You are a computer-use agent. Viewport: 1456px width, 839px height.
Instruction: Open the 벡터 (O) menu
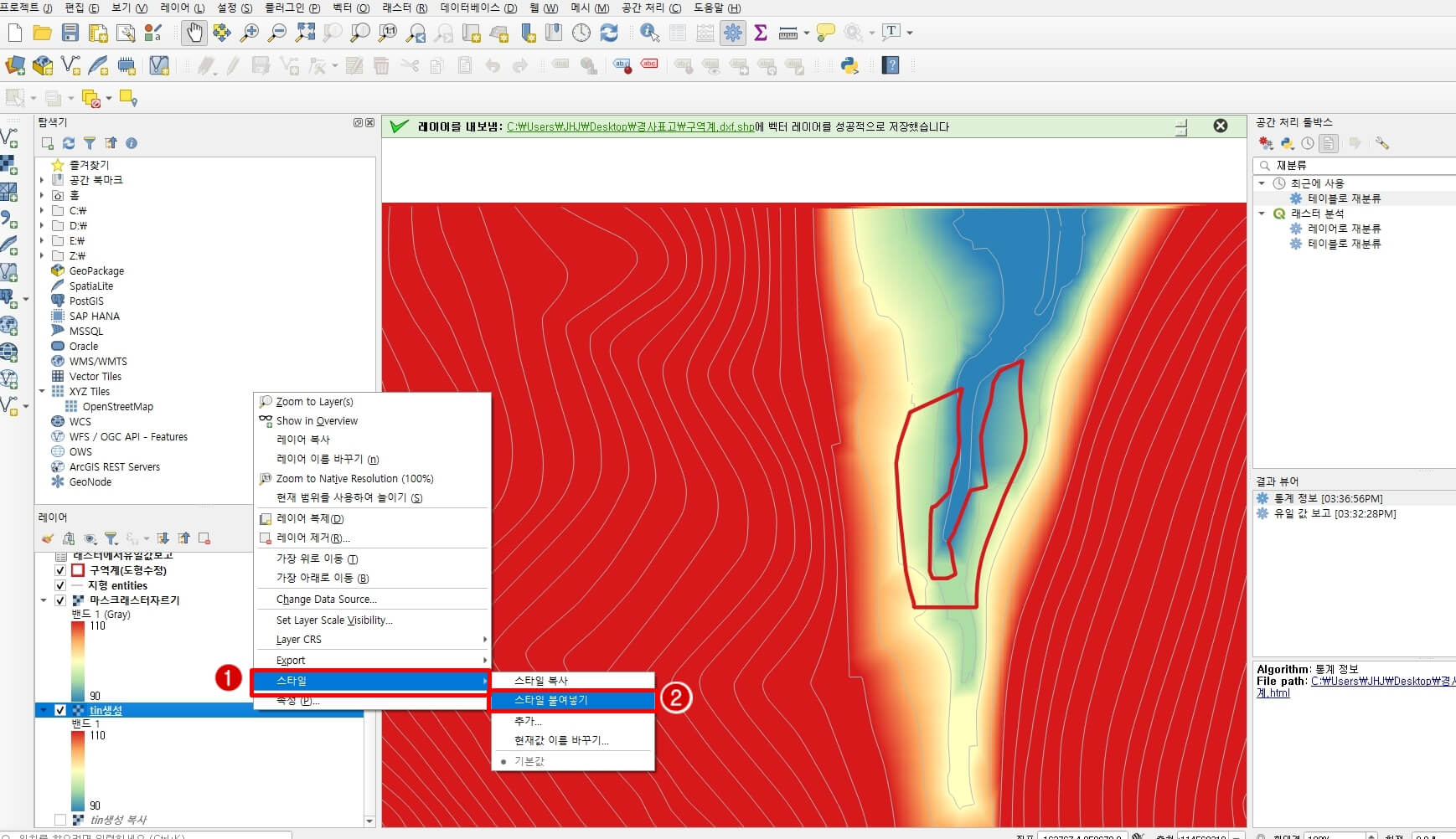click(x=351, y=8)
